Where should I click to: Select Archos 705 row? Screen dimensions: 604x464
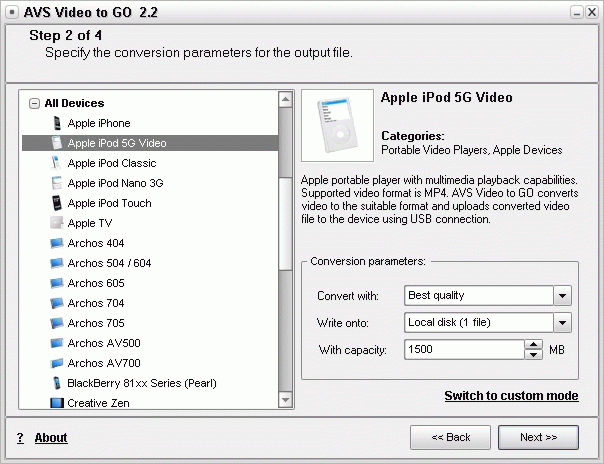tap(150, 323)
